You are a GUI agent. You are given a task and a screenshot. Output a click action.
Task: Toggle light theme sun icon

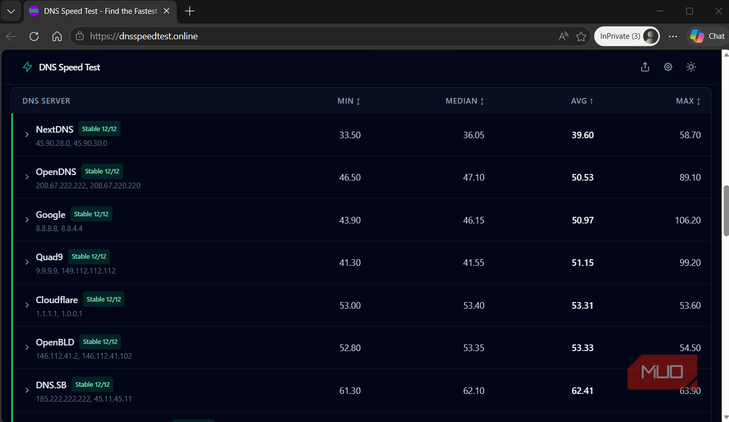[x=691, y=67]
